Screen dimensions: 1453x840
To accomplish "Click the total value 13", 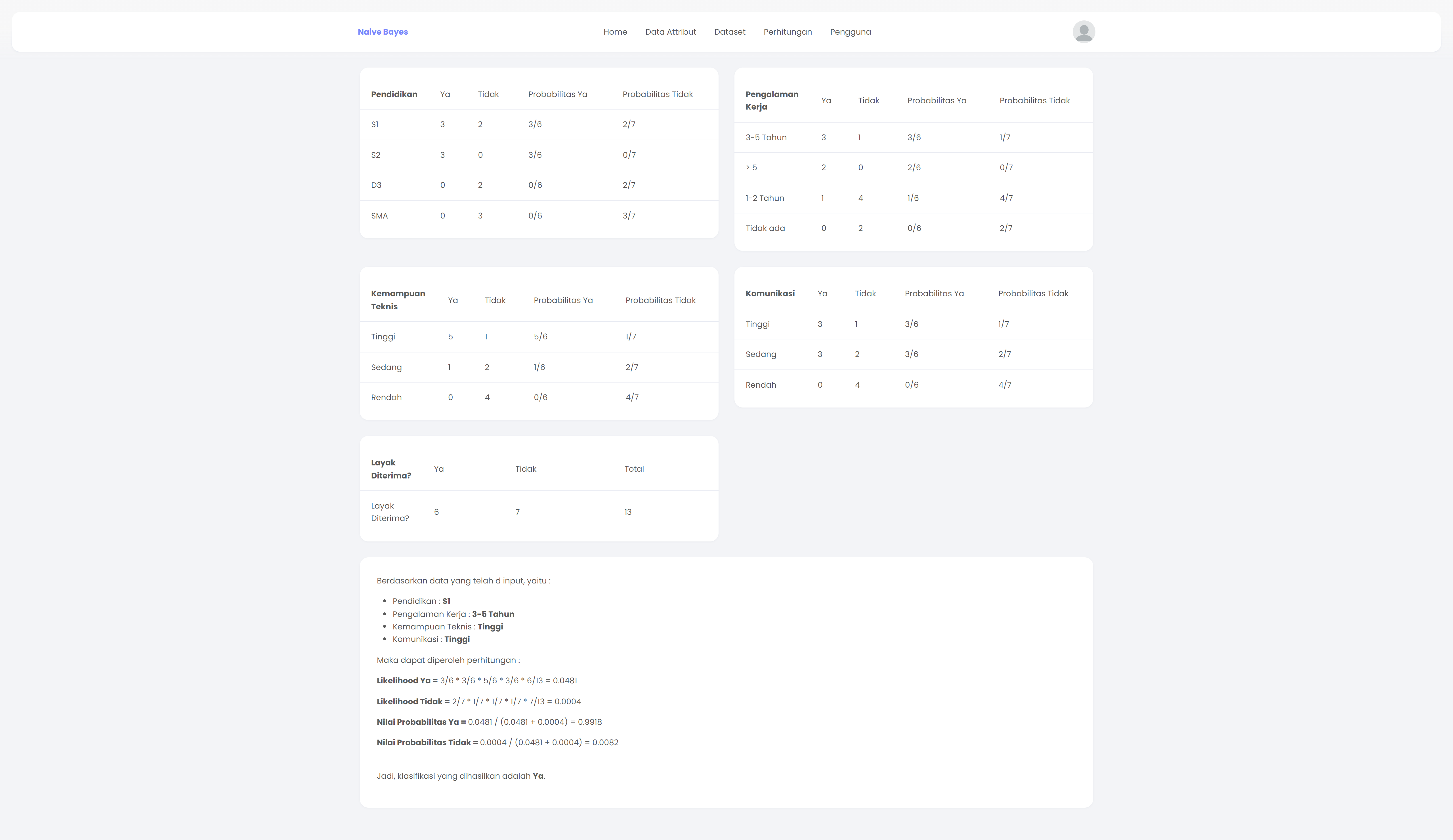I will point(627,512).
